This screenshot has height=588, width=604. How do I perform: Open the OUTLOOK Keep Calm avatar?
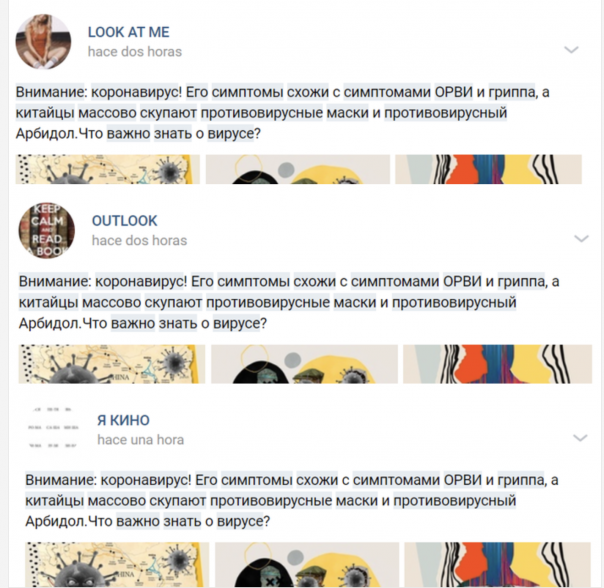[x=47, y=230]
